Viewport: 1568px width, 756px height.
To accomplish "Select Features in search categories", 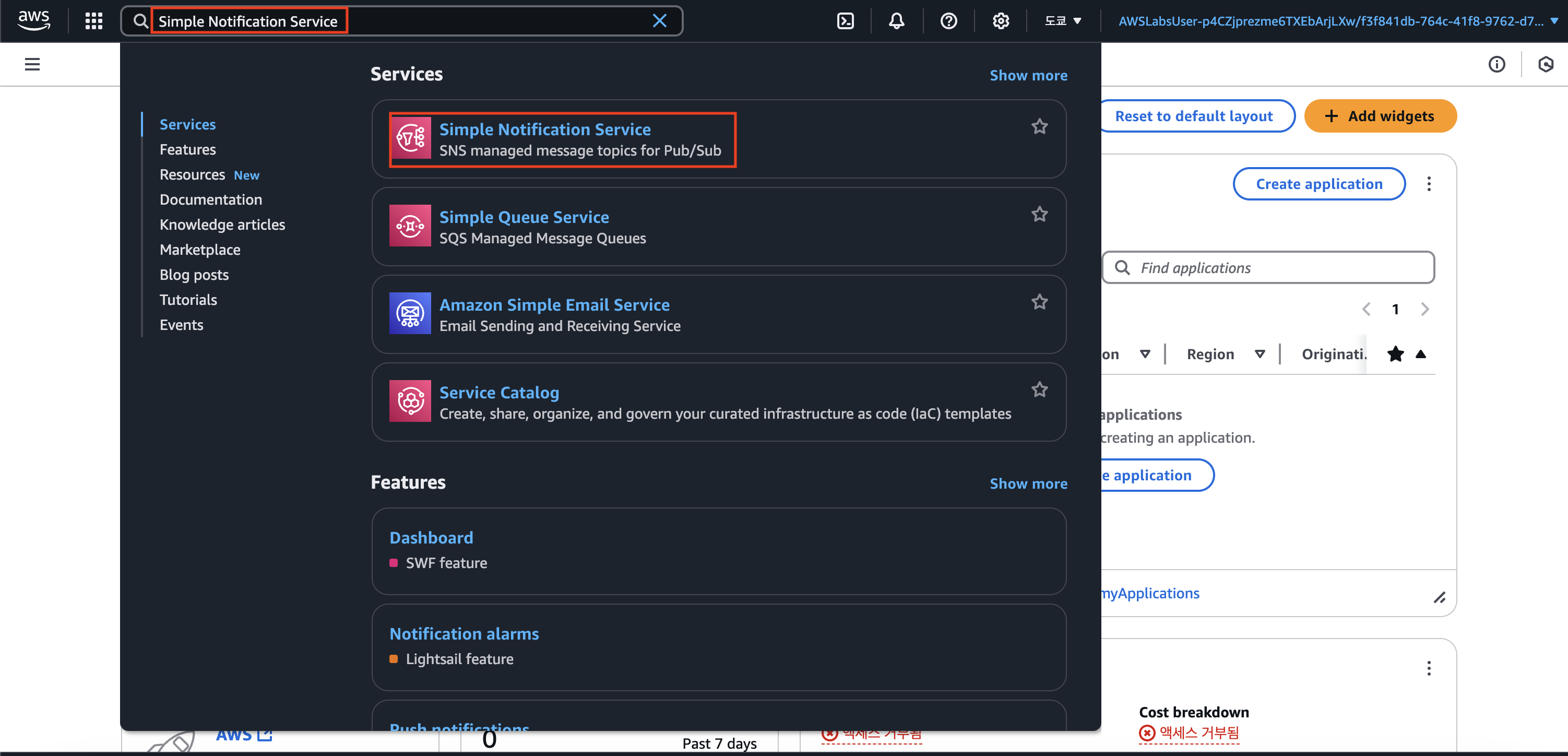I will click(x=187, y=149).
